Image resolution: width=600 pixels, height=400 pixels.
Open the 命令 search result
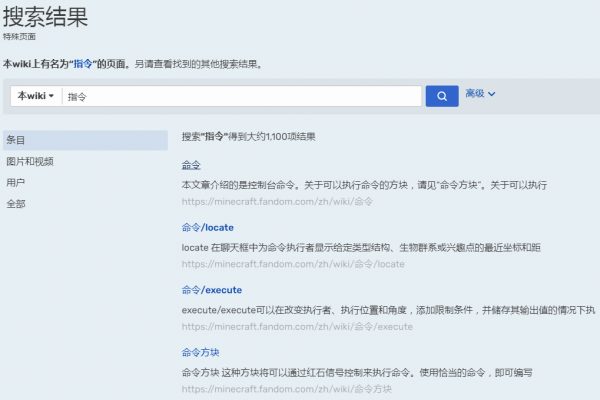[x=191, y=165]
